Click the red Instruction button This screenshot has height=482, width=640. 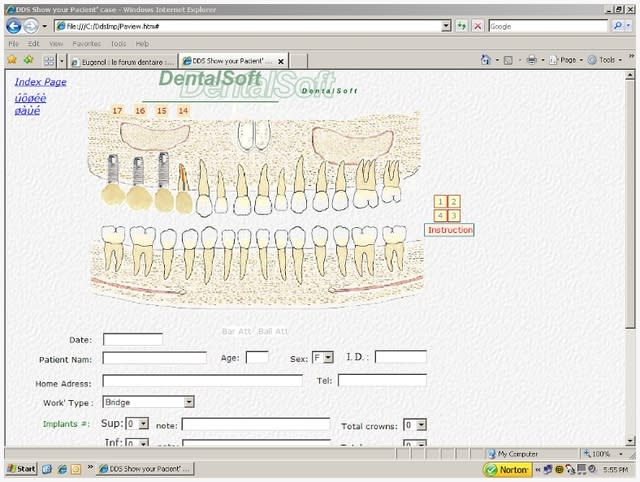[449, 230]
